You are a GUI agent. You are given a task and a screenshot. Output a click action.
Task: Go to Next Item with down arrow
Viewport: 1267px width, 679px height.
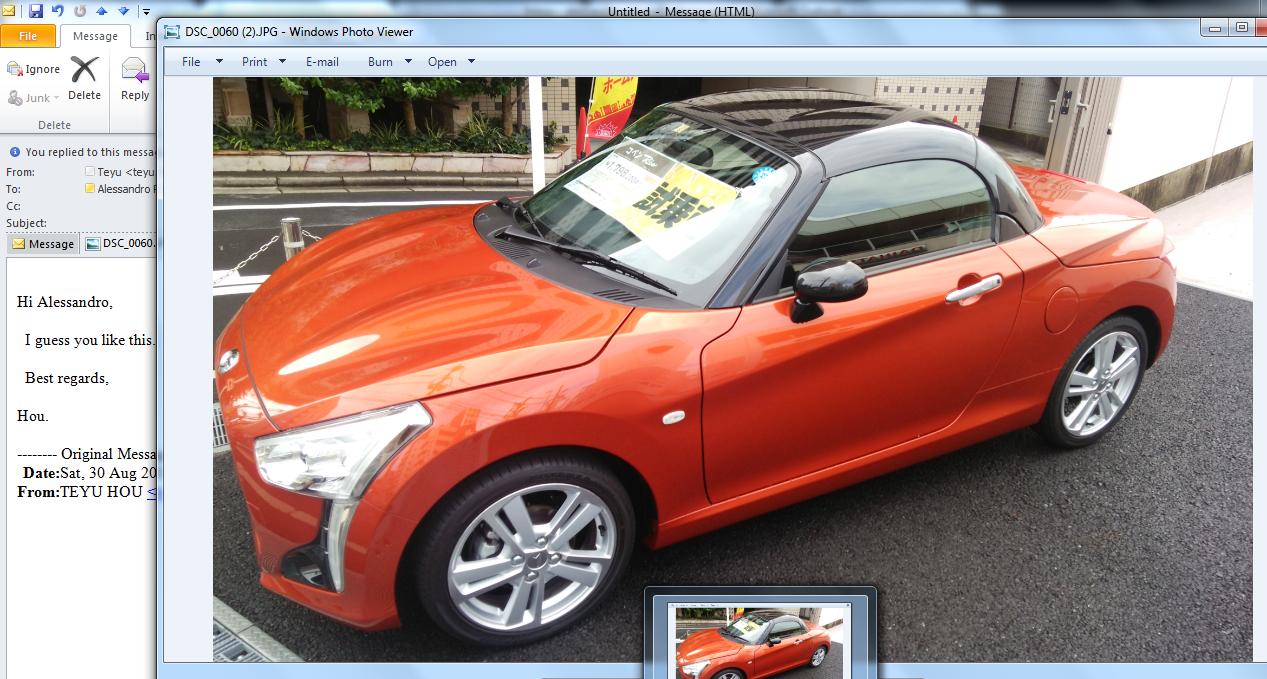[x=123, y=11]
